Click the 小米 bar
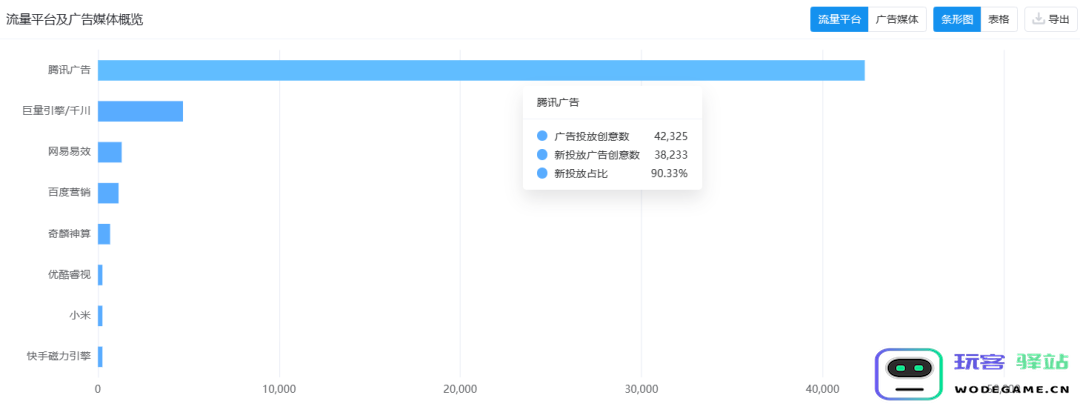 click(100, 316)
